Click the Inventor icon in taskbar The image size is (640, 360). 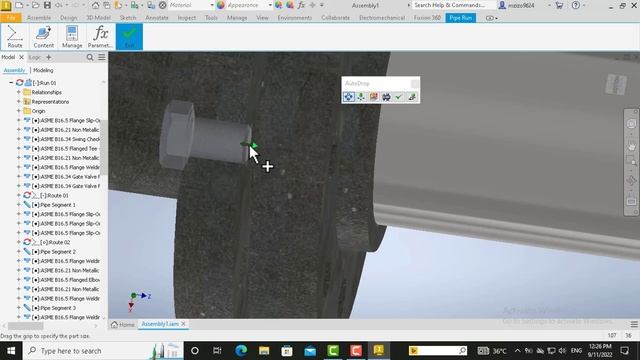coord(379,351)
